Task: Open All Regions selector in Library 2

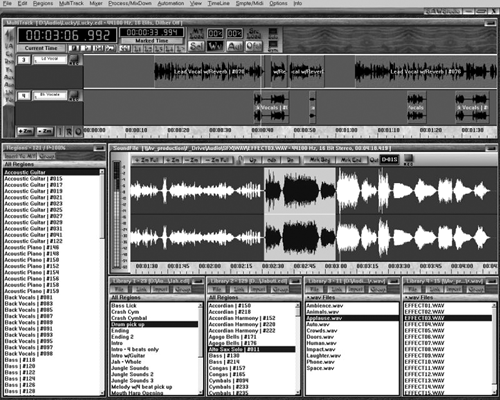Action: [254, 297]
